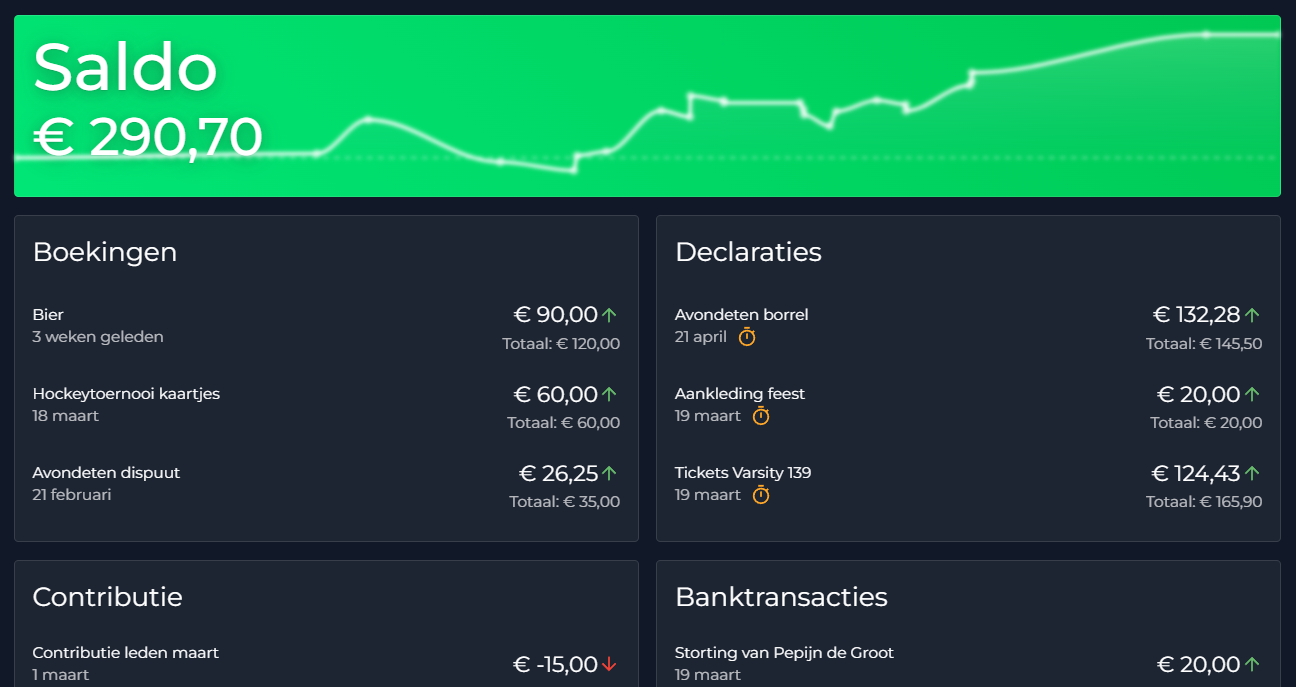Click the pending timer icon for Aankleding feest
Viewport: 1296px width, 687px height.
(761, 415)
